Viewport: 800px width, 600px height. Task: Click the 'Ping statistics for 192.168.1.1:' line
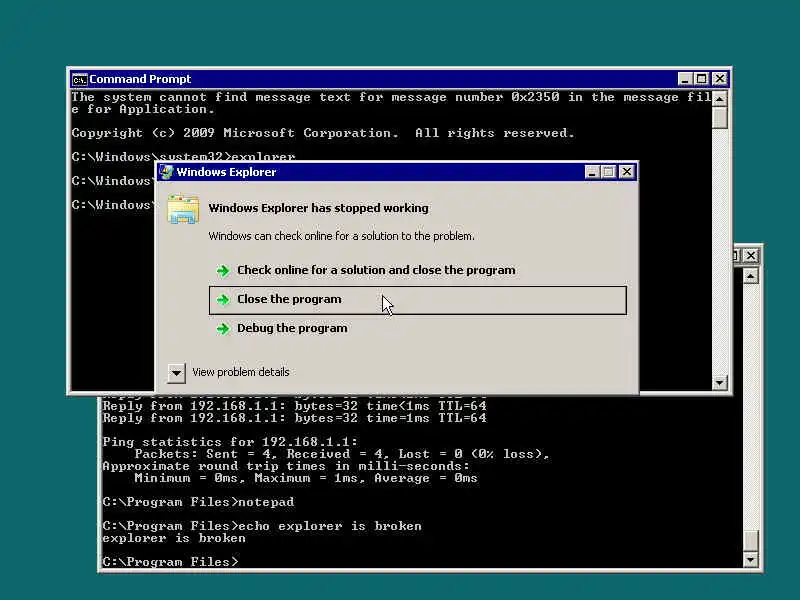tap(230, 442)
